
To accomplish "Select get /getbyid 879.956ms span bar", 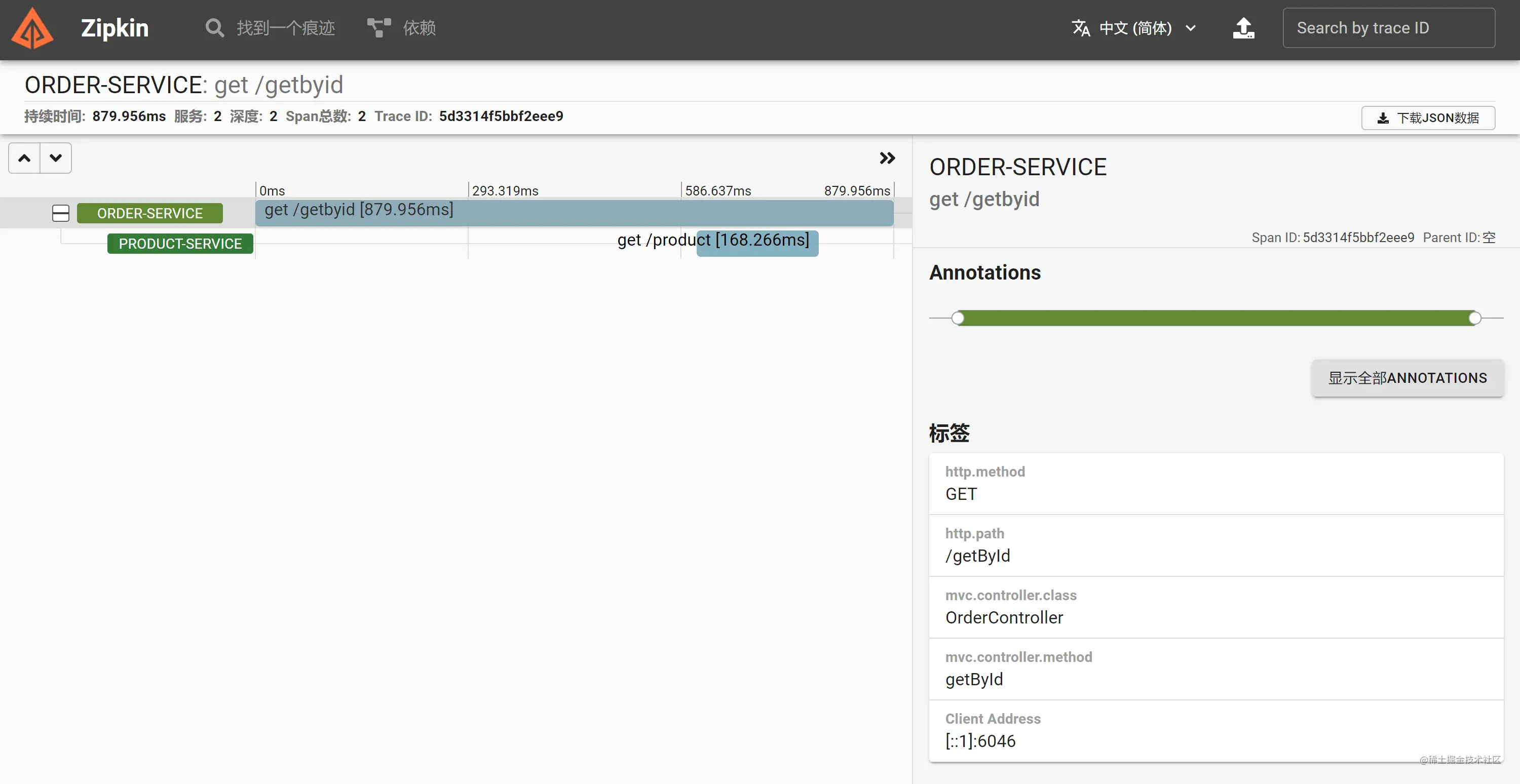I will [x=574, y=213].
